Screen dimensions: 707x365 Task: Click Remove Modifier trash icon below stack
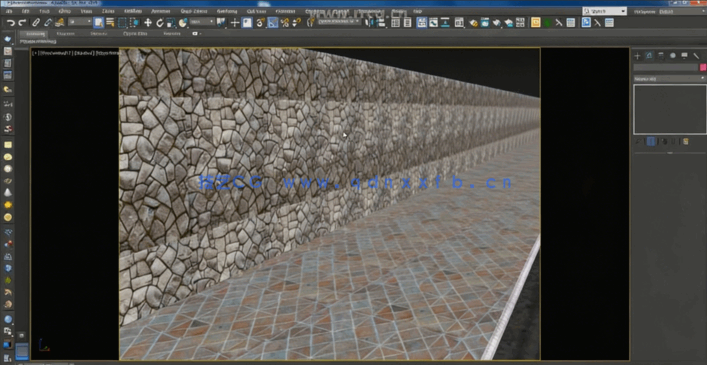pyautogui.click(x=674, y=141)
